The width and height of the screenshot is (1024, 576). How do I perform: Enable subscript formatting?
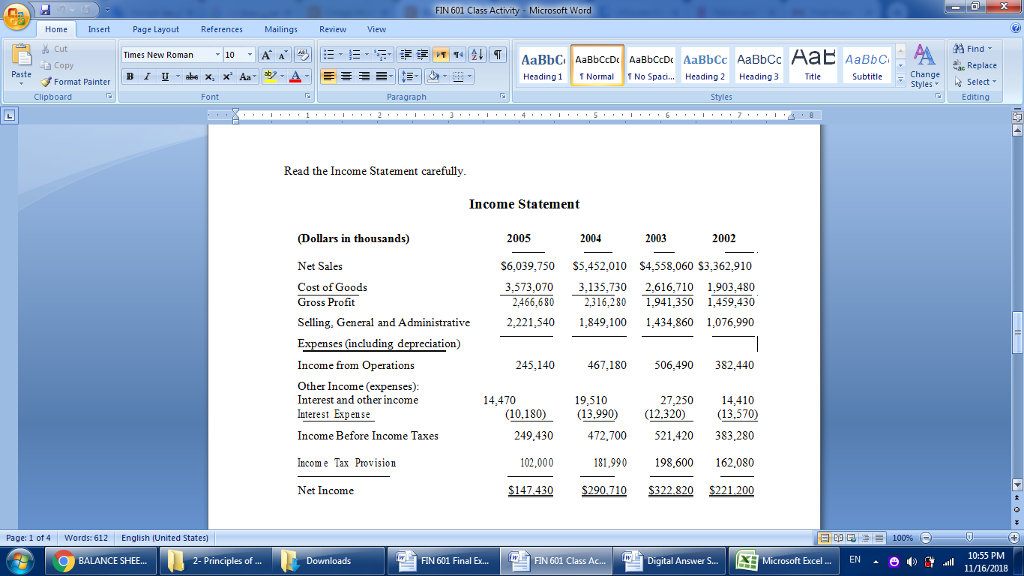[210, 76]
